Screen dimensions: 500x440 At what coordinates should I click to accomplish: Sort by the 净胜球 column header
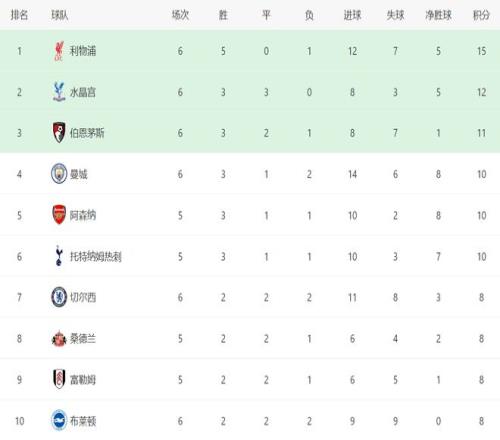click(x=438, y=15)
